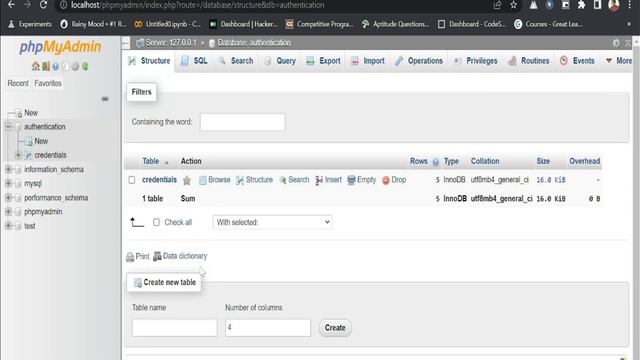The height and width of the screenshot is (360, 640).
Task: Click the Rows help icon in the table header
Action: point(436,162)
